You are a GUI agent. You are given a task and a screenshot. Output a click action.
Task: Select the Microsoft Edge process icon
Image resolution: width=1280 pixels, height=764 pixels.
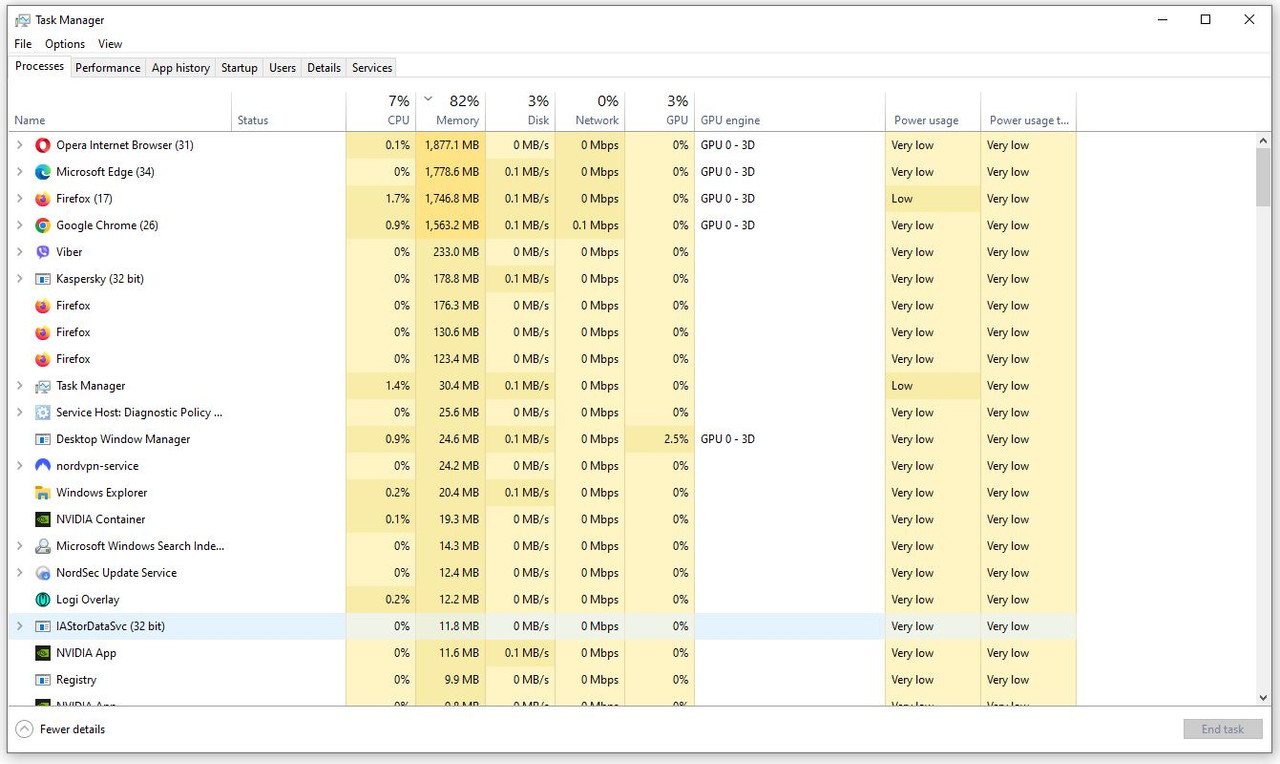point(43,172)
